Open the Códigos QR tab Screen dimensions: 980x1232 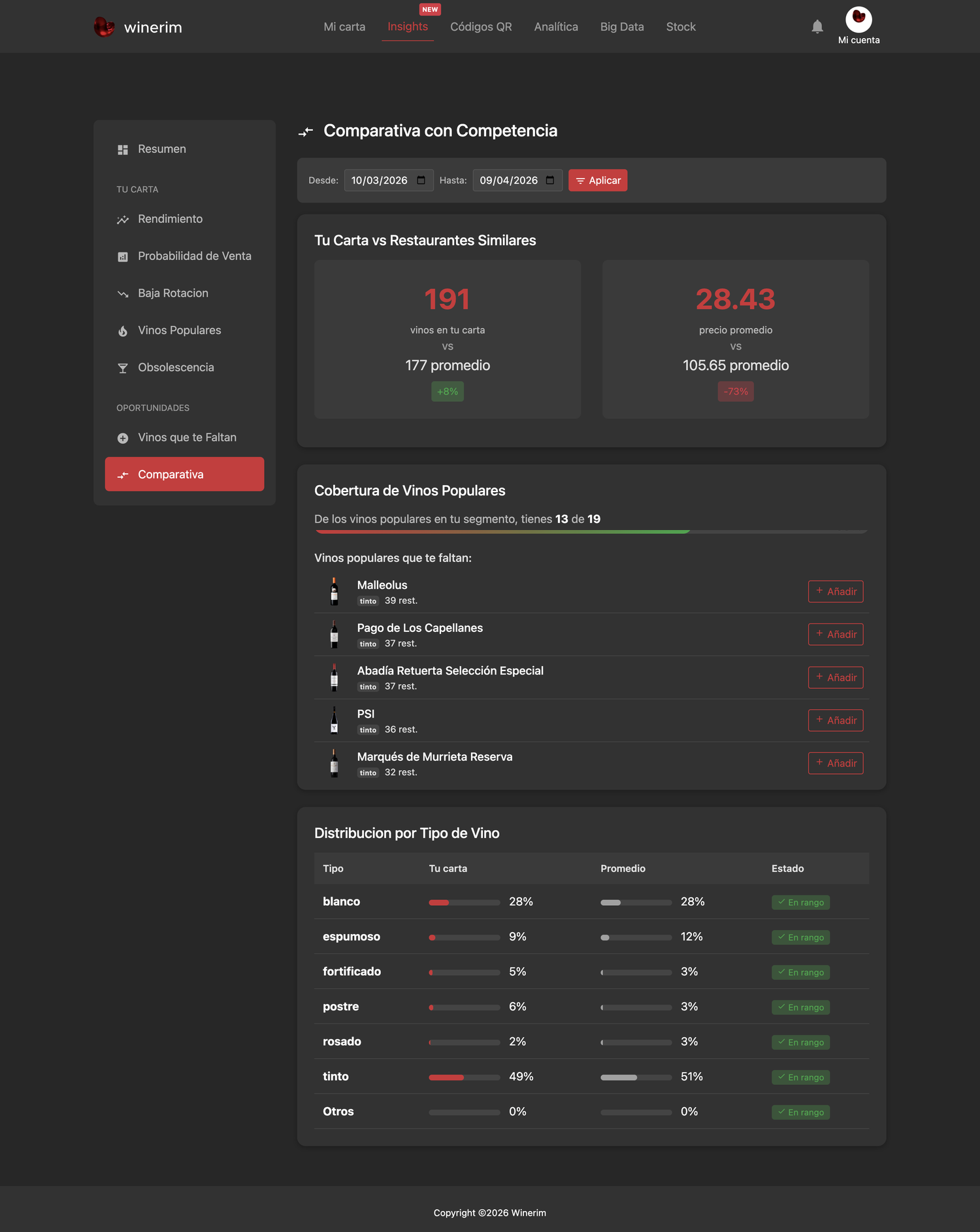[x=481, y=27]
